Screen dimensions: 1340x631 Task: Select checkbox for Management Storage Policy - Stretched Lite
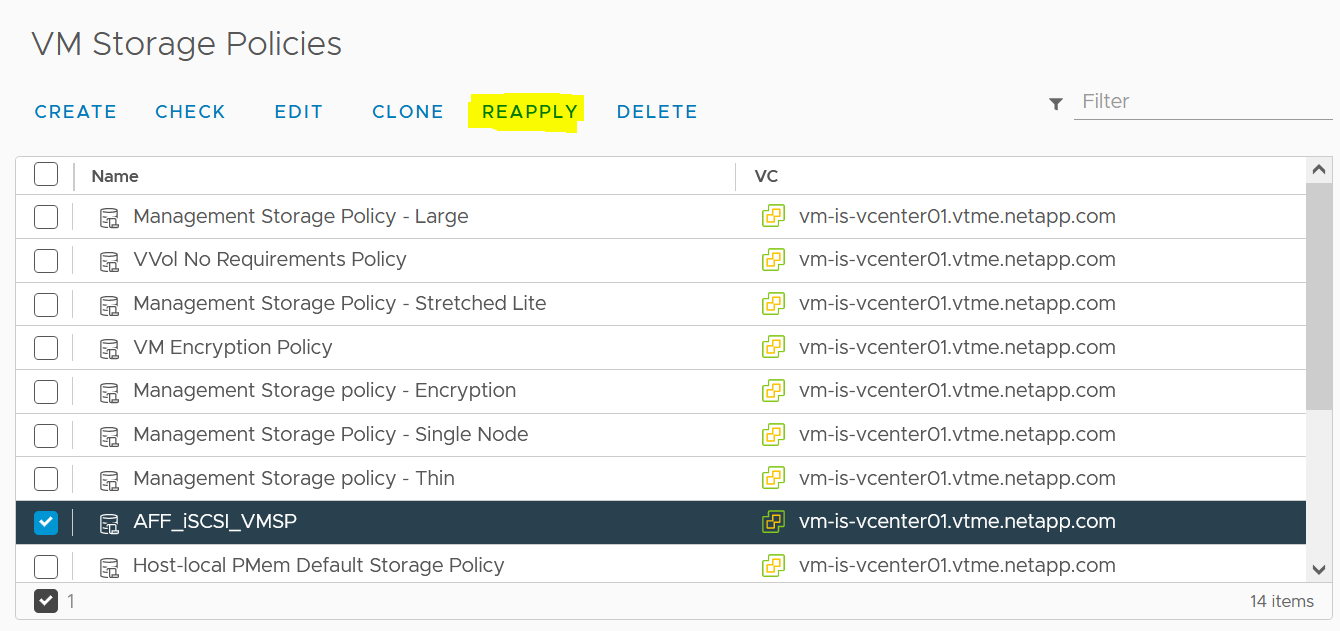tap(46, 304)
